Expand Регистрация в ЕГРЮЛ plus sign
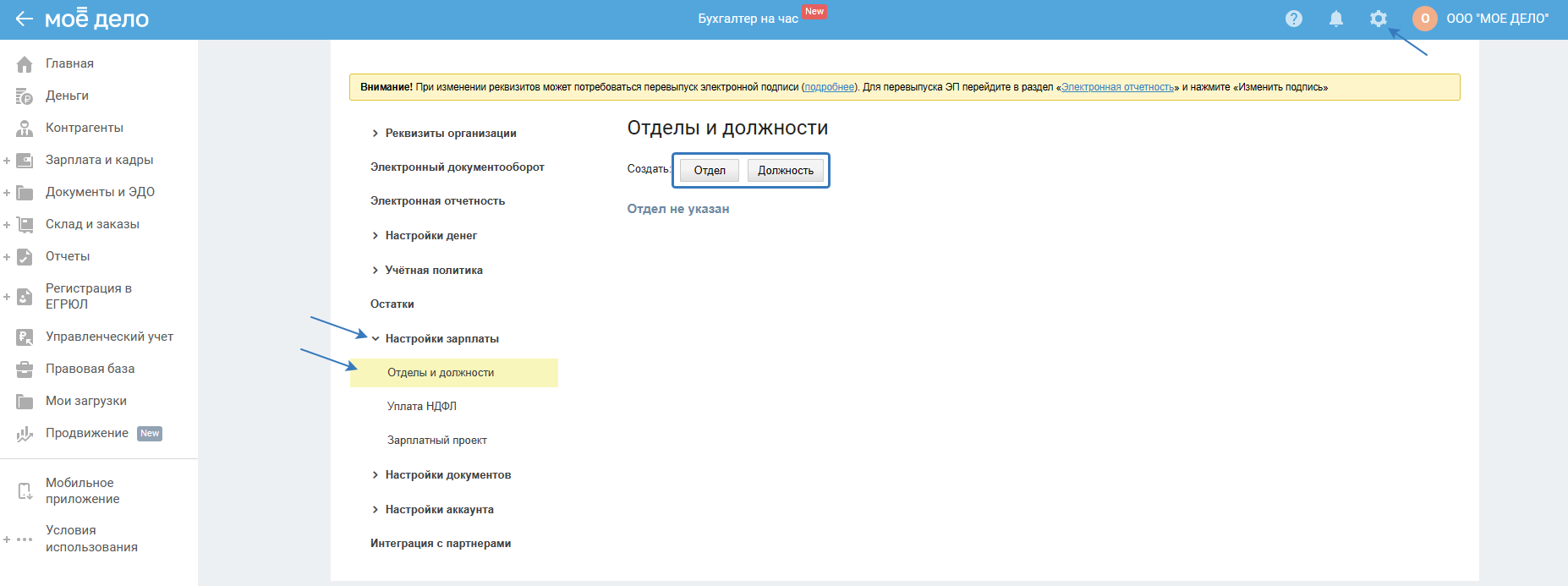This screenshot has width=1568, height=586. click(7, 297)
